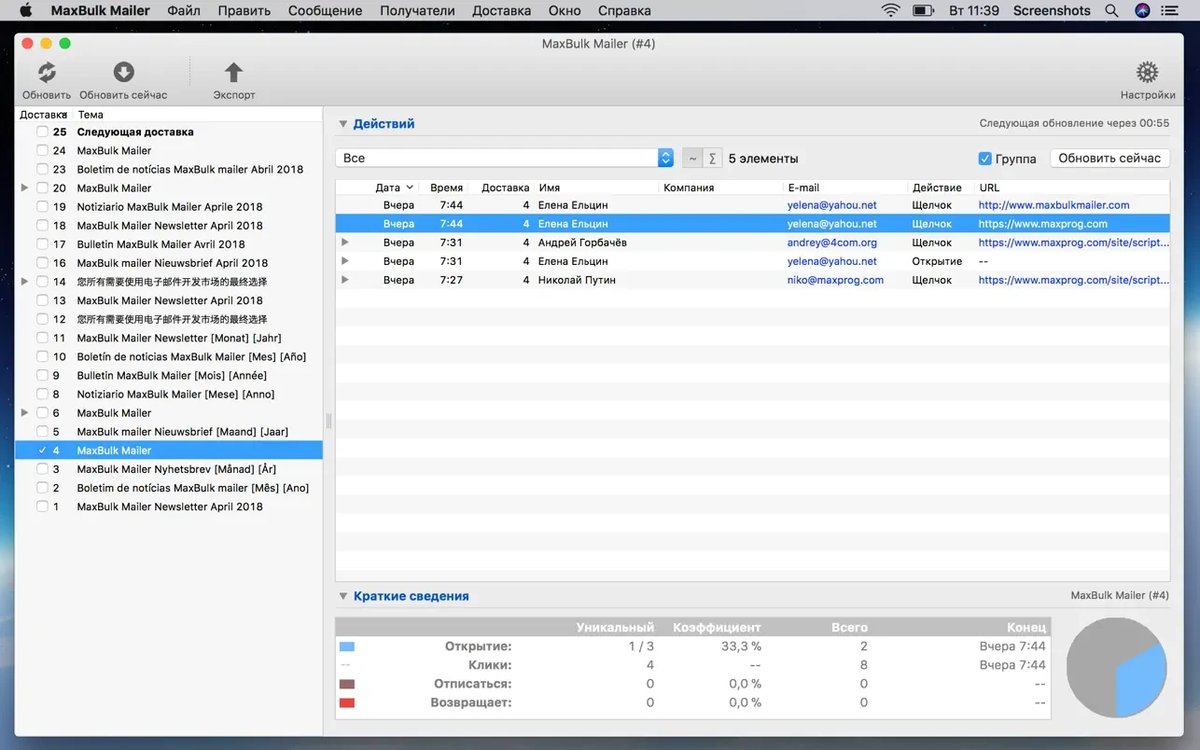Click the sigma summary button
Image resolution: width=1200 pixels, height=750 pixels.
pos(712,158)
